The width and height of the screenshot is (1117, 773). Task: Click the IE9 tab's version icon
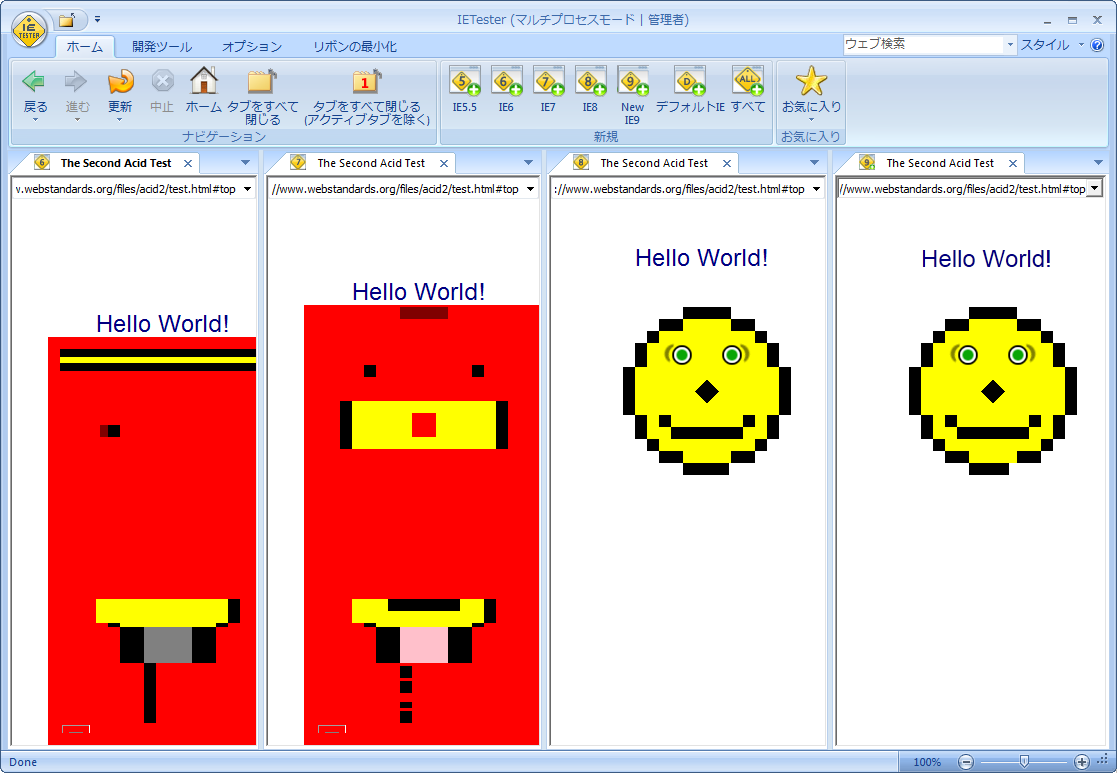(866, 162)
